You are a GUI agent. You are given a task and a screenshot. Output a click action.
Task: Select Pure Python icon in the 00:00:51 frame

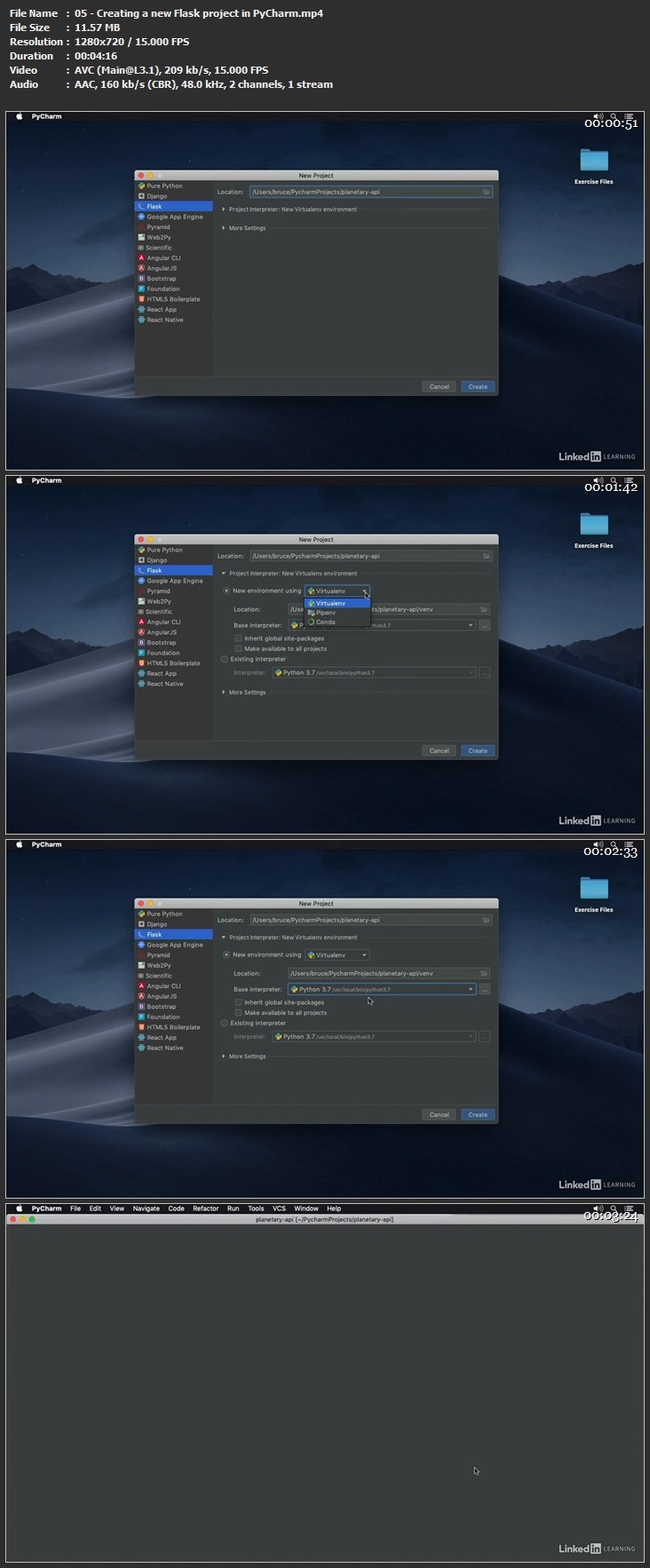click(141, 186)
